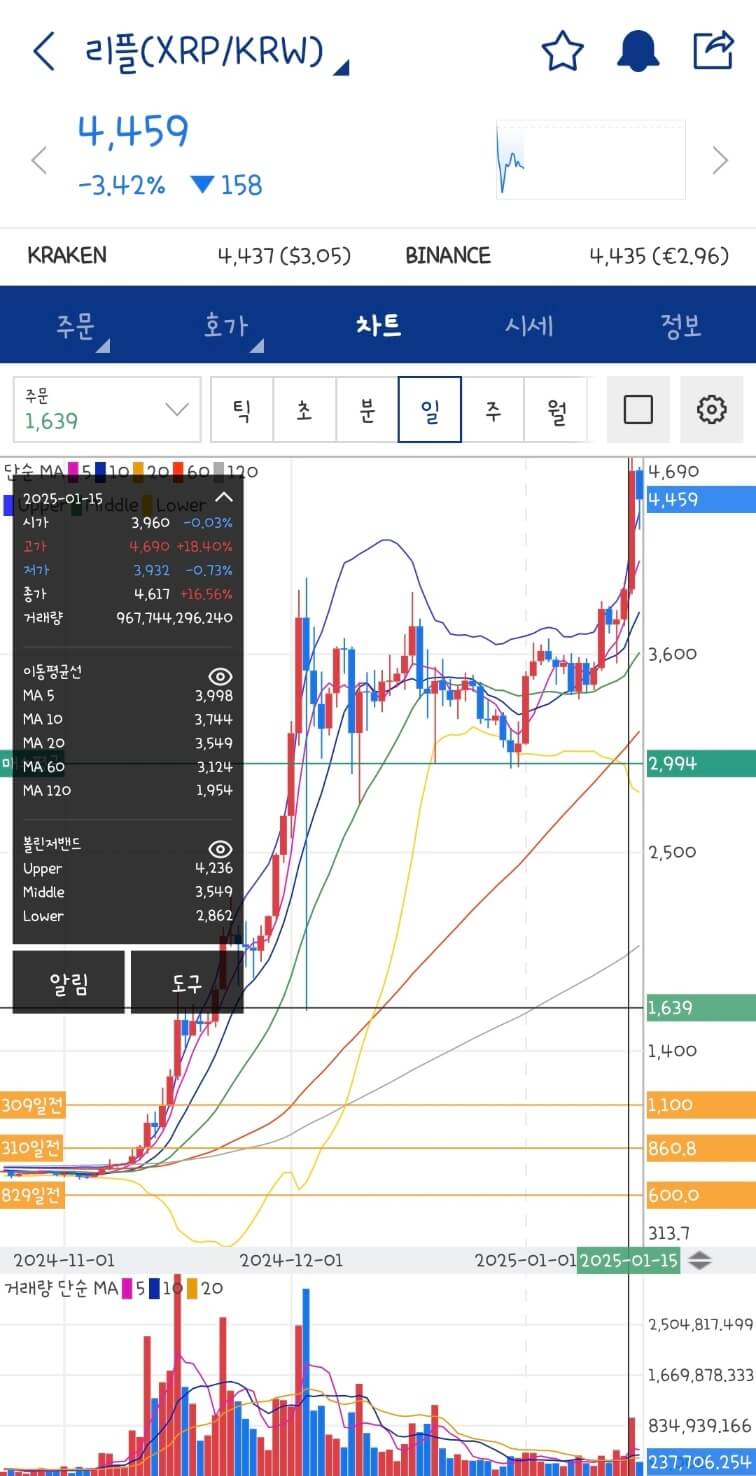756x1476 pixels.
Task: Open price alert bell icon
Action: tap(638, 51)
